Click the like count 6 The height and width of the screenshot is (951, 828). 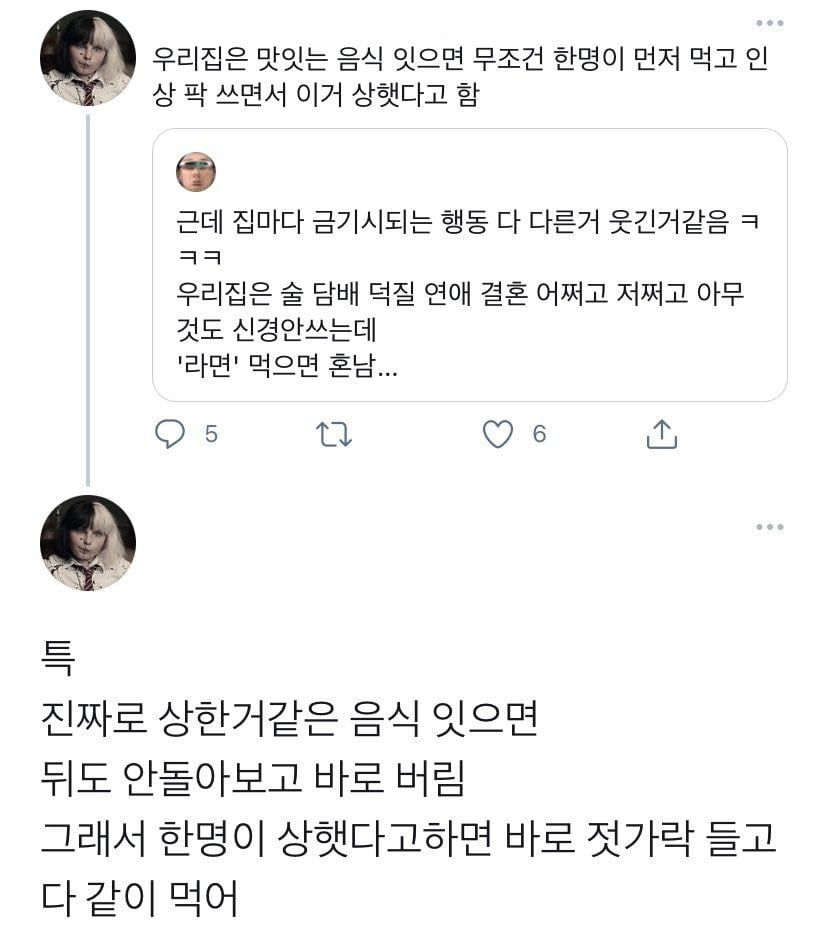(x=539, y=434)
